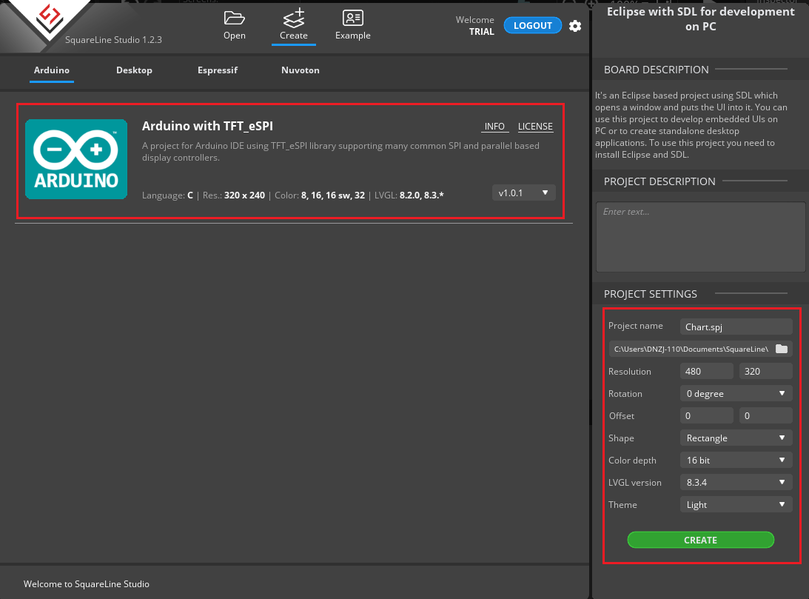Open the Rotation dropdown showing 0 degree
The width and height of the screenshot is (809, 599).
(x=736, y=394)
